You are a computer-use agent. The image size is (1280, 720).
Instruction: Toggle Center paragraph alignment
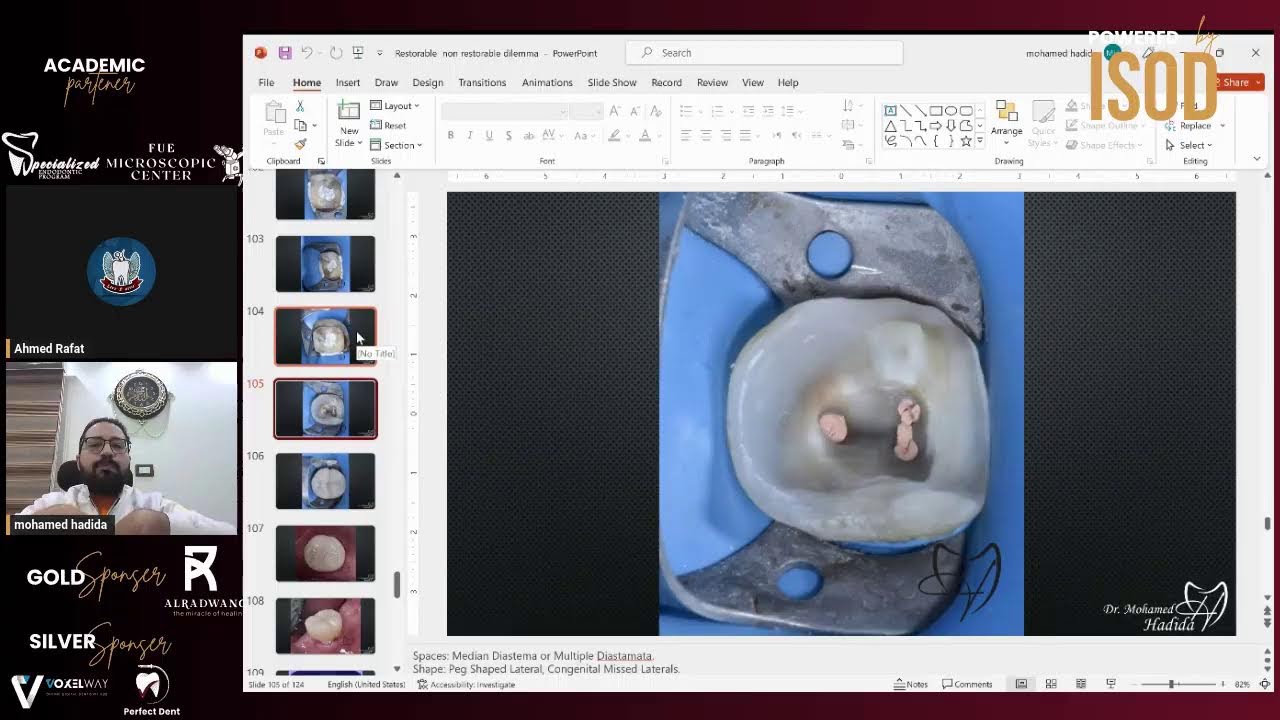pos(706,135)
